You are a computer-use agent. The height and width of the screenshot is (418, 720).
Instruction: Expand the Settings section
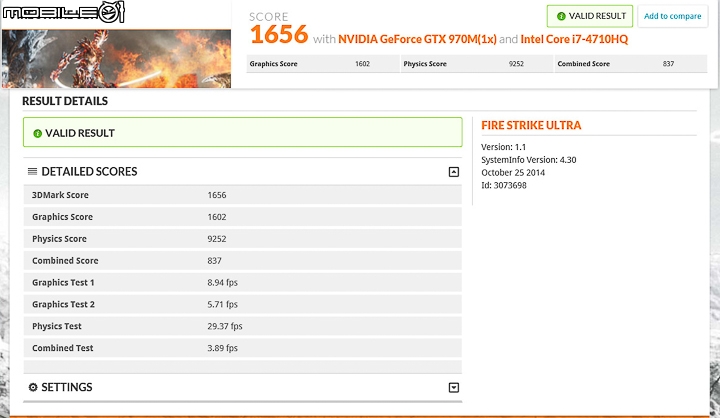click(x=454, y=388)
